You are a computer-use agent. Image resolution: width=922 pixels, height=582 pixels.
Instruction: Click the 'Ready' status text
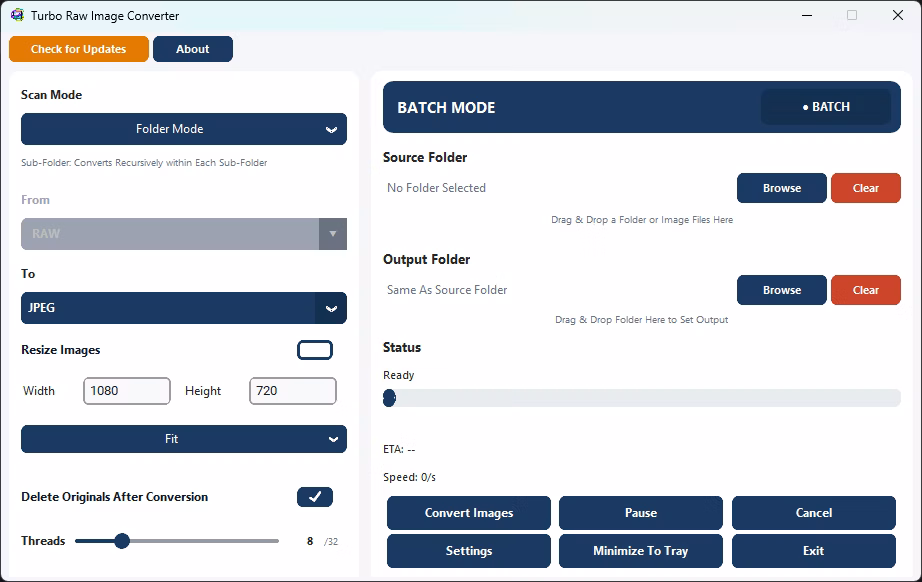pos(399,376)
